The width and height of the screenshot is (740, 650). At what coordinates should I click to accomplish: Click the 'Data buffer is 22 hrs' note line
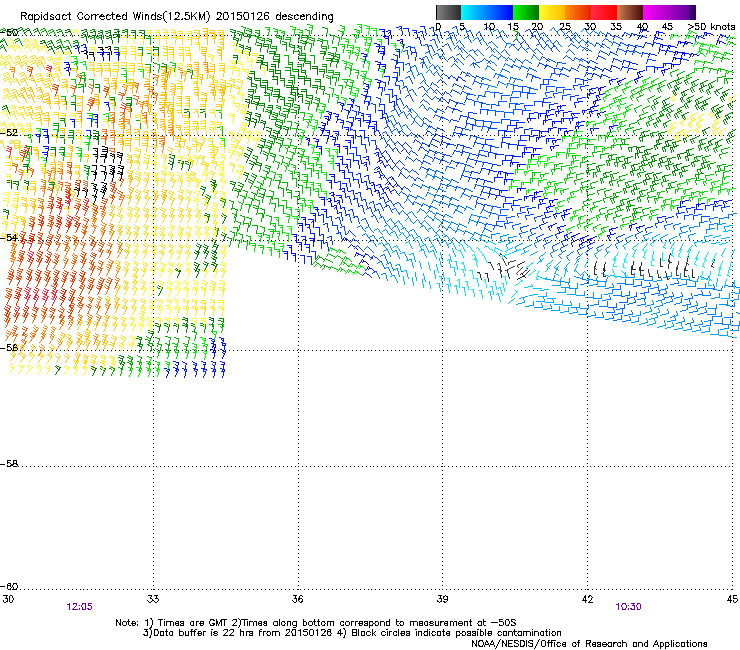[352, 633]
